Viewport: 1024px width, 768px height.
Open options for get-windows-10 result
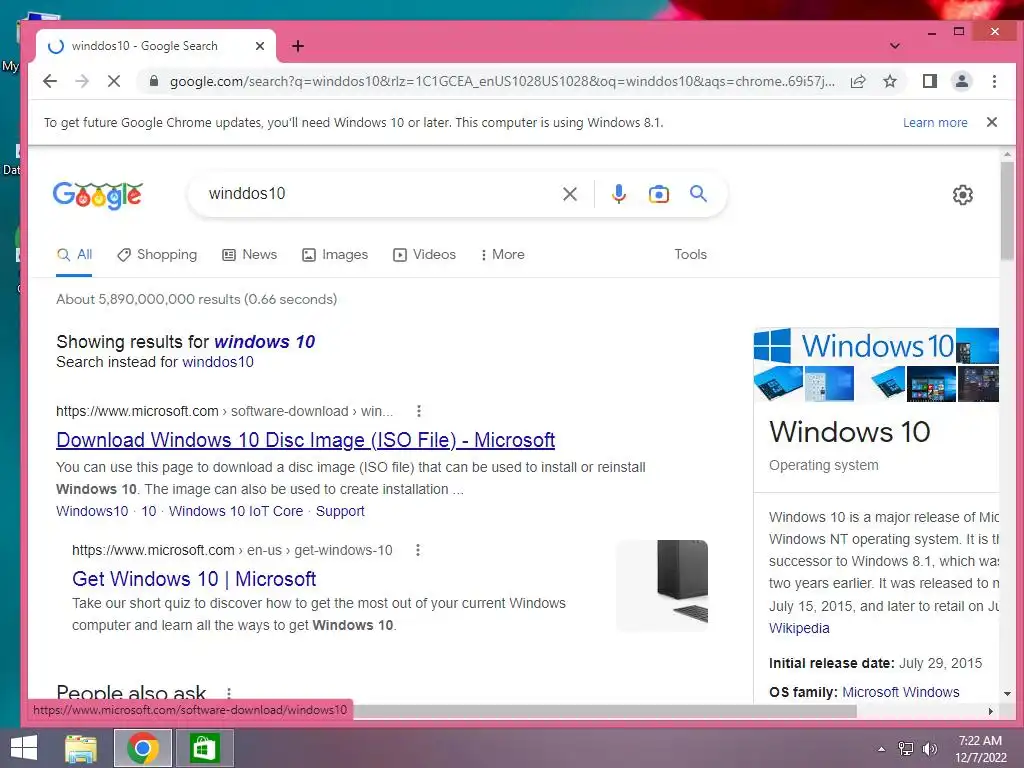pyautogui.click(x=418, y=550)
